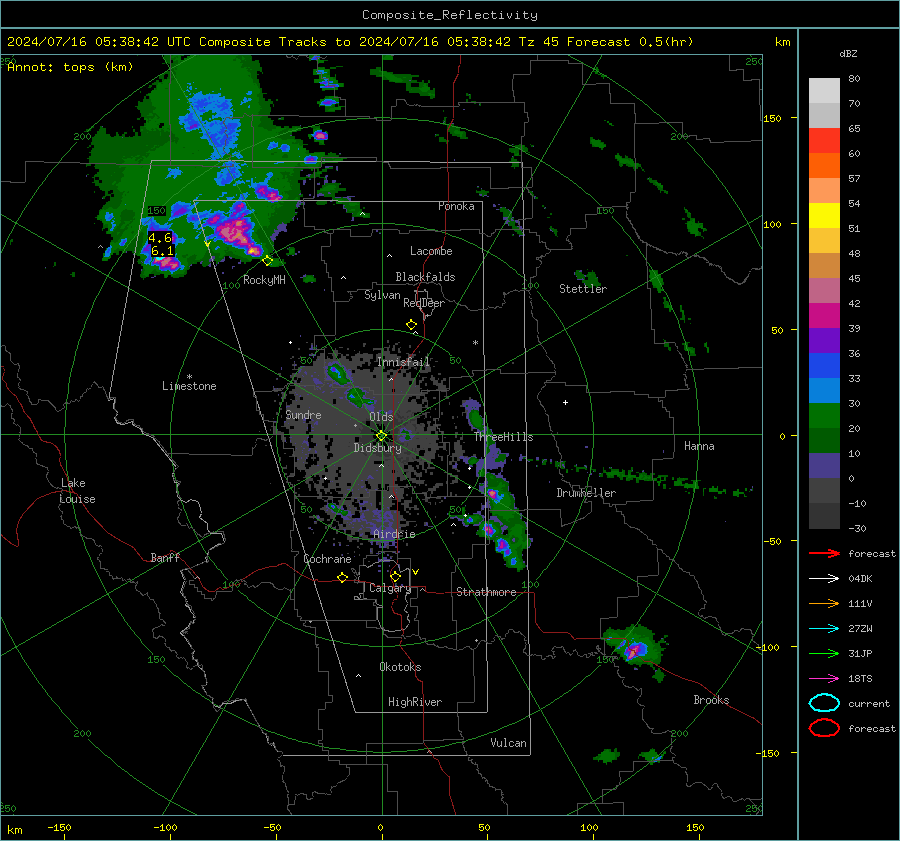Click the Olds label
Viewport: 900px width, 841px height.
point(381,417)
